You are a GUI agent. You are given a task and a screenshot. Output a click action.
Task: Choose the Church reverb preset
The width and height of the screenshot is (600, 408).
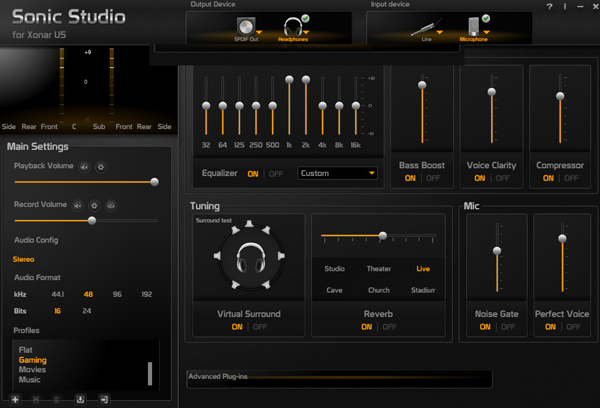[379, 290]
